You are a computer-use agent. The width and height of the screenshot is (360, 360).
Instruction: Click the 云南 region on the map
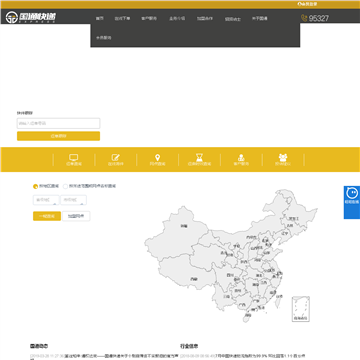tap(227, 296)
